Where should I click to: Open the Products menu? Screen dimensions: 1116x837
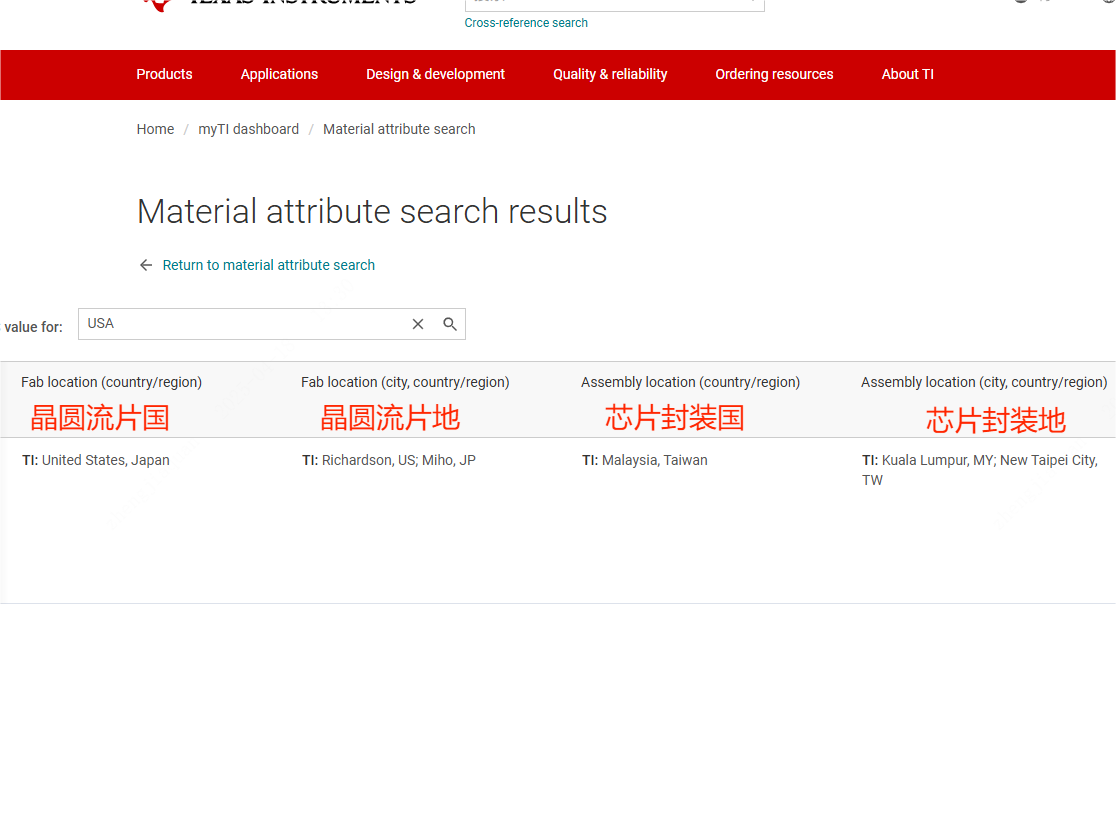(164, 74)
